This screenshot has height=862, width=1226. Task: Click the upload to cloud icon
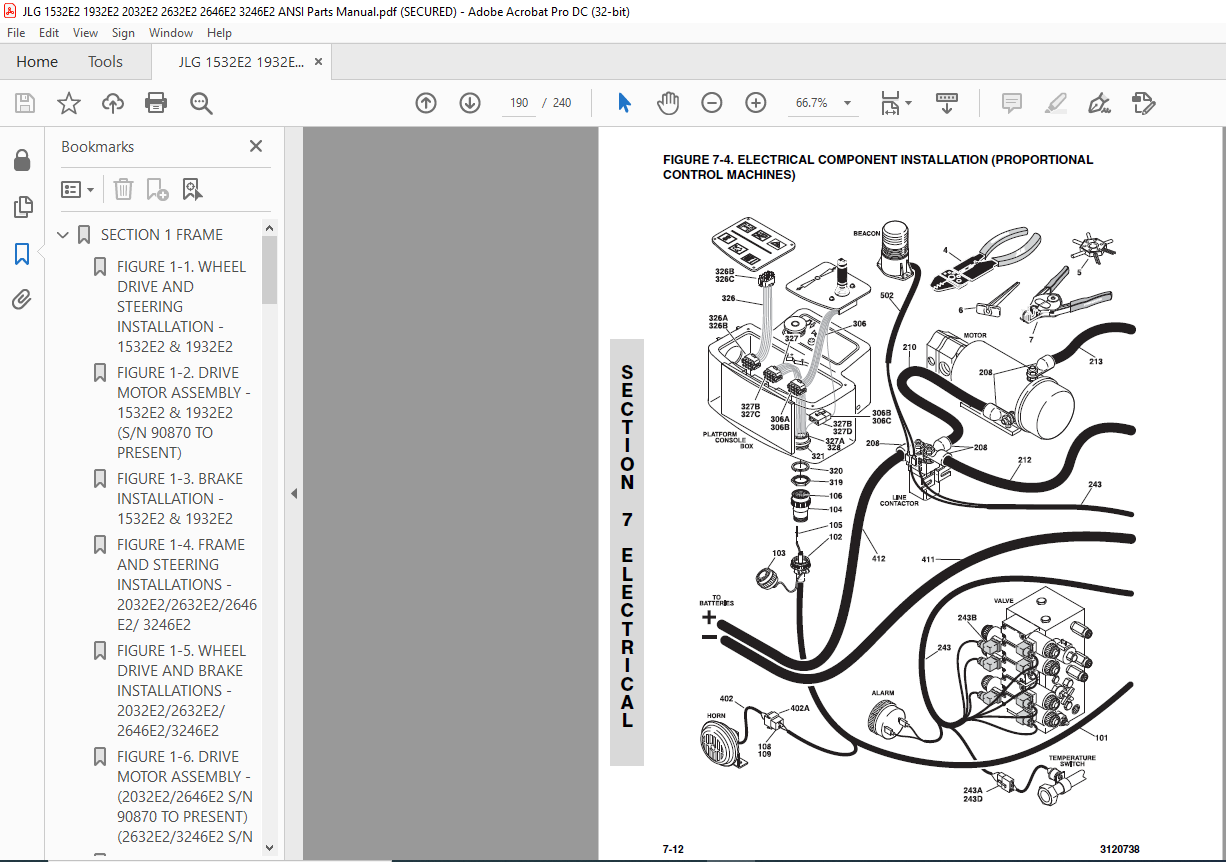(113, 103)
